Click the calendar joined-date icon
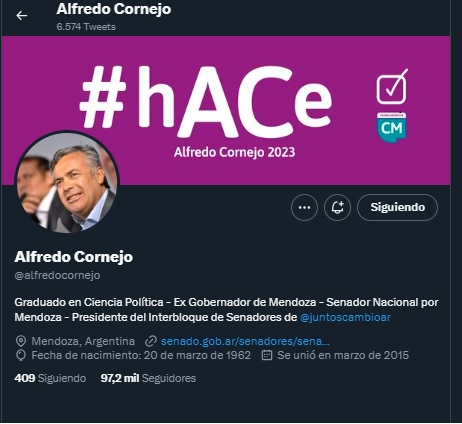Viewport: 462px width, 424px height. coord(267,355)
